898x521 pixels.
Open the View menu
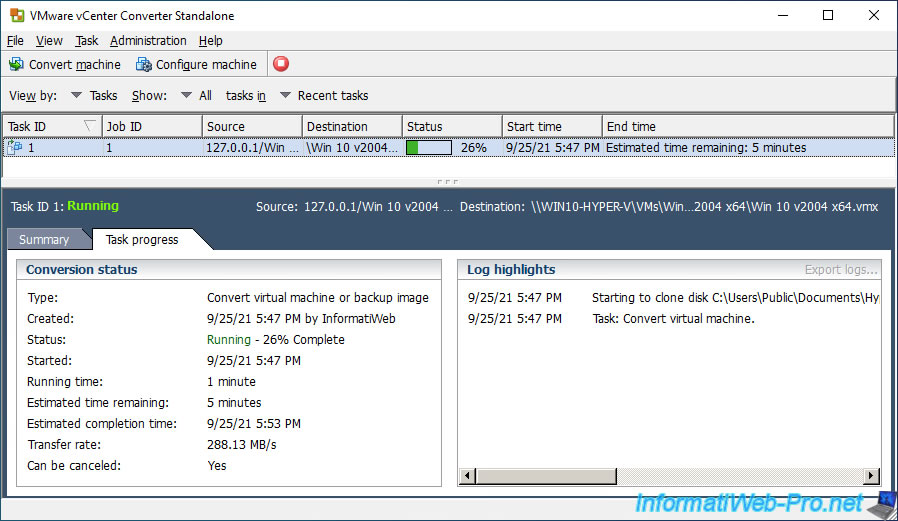(x=49, y=41)
